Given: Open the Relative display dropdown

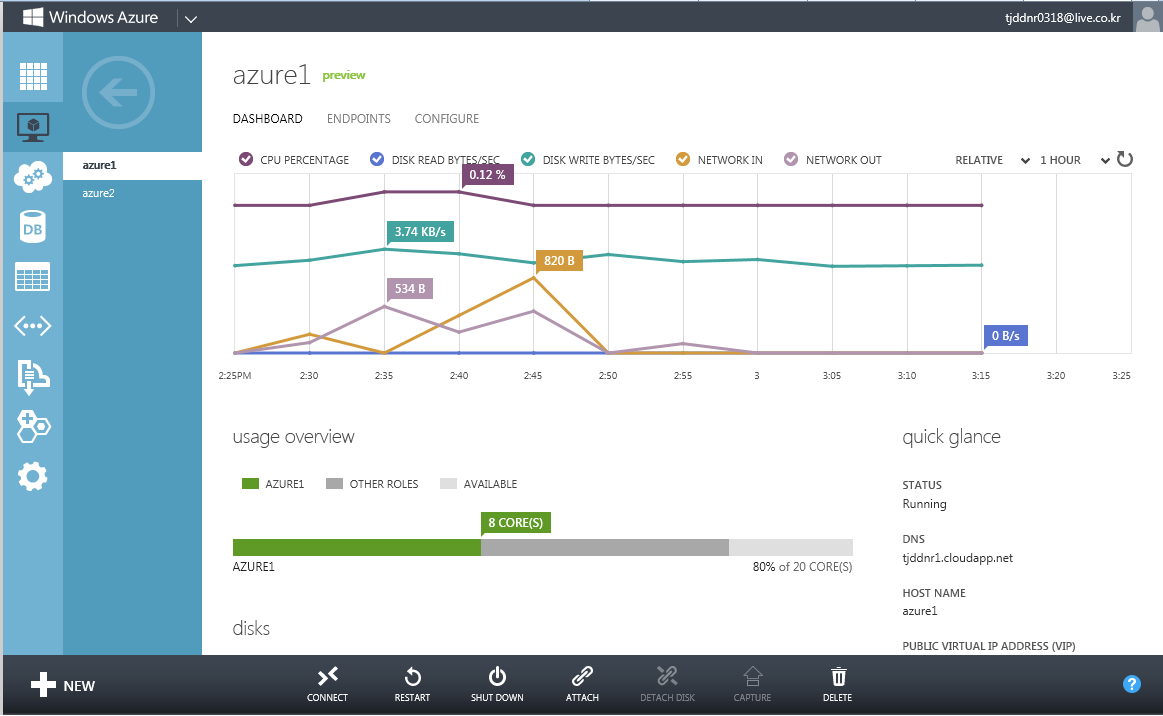Looking at the screenshot, I should 992,160.
